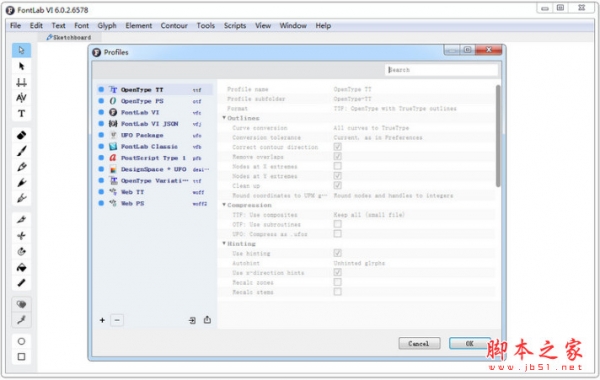600x380 pixels.
Task: Collapse the Hinting section
Action: (224, 243)
